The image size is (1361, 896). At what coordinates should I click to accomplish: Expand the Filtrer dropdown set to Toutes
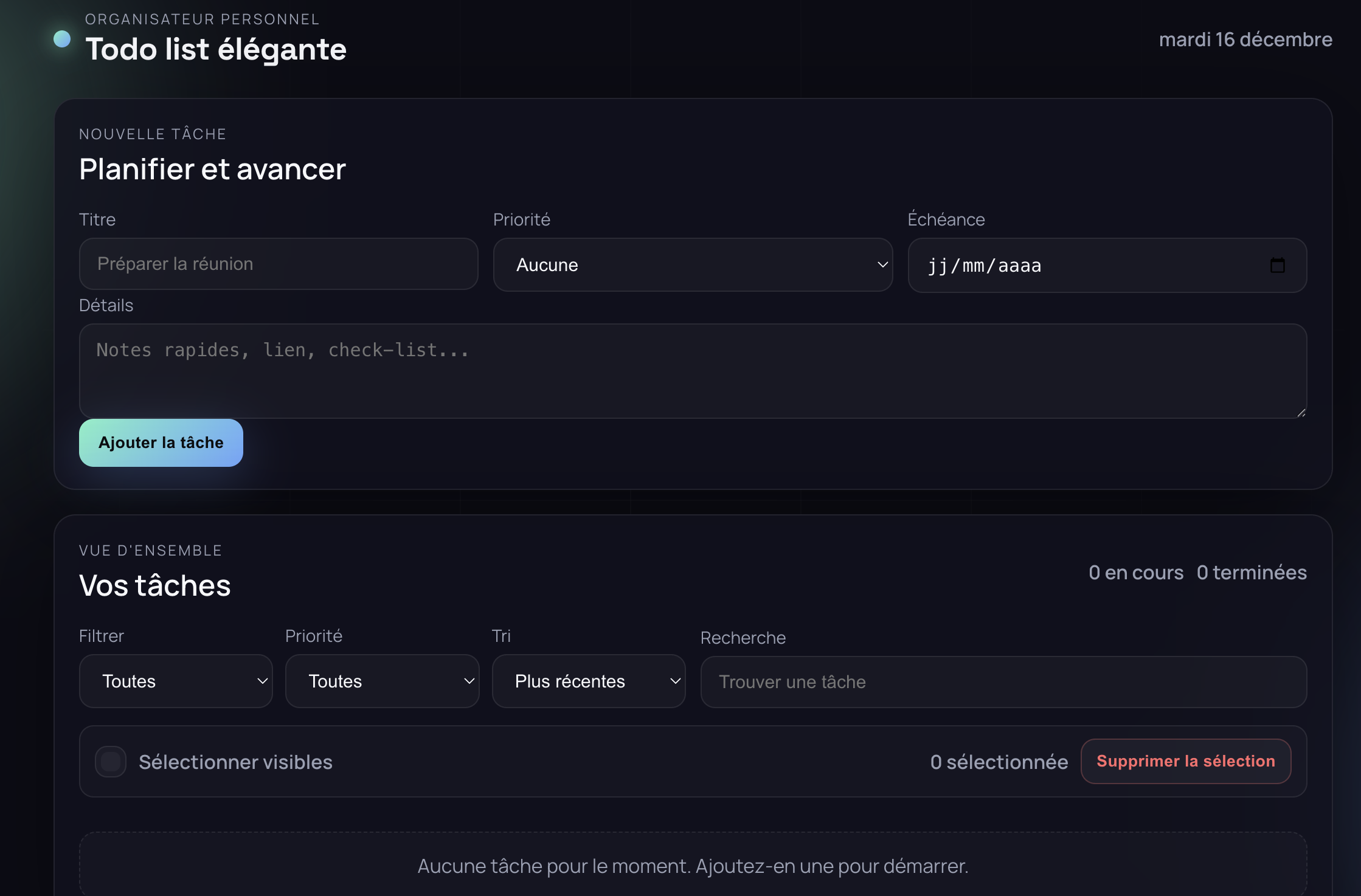click(x=176, y=681)
